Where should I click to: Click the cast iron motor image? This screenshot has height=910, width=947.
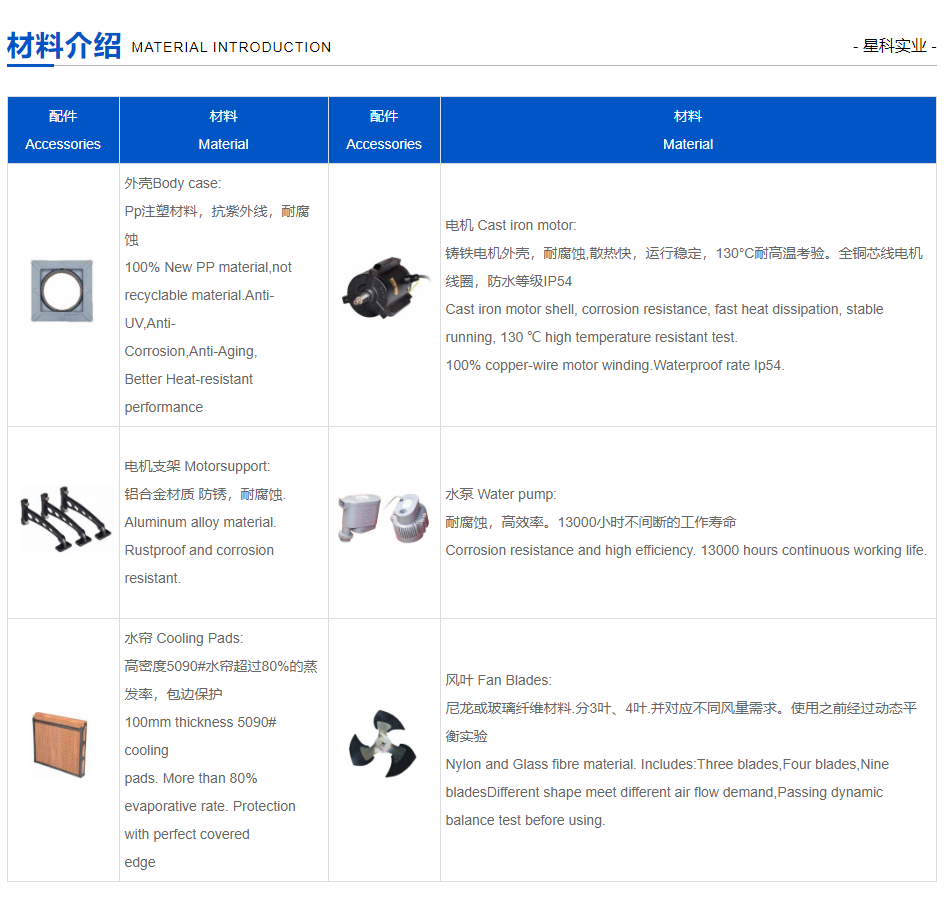385,287
